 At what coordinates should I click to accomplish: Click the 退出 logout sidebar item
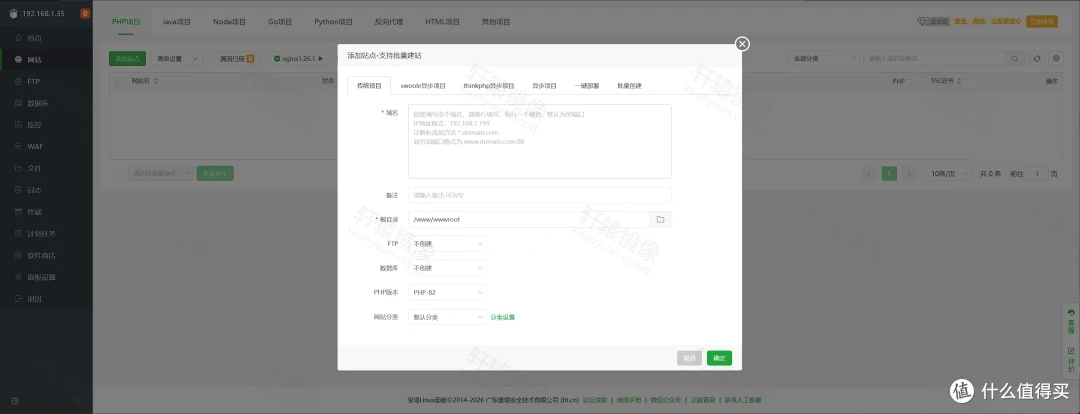coord(45,299)
